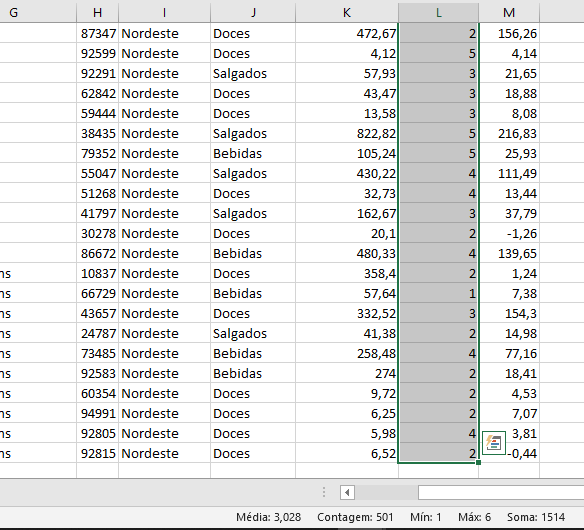Click the sheet tab bar splitter dots
Viewport: 584px width, 530px height.
click(x=324, y=492)
